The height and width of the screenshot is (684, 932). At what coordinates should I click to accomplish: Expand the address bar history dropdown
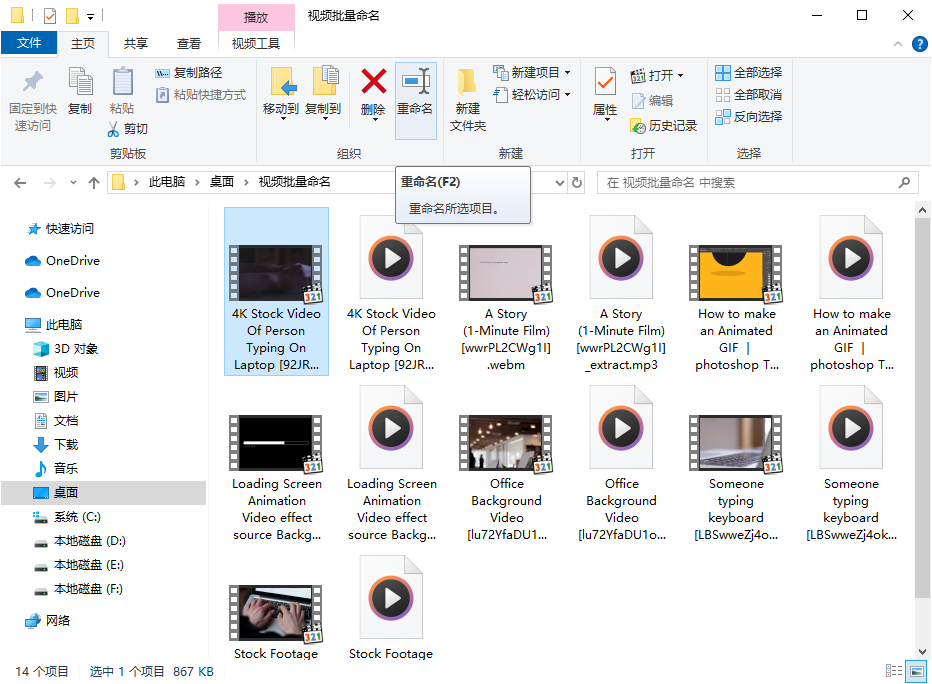pyautogui.click(x=560, y=183)
